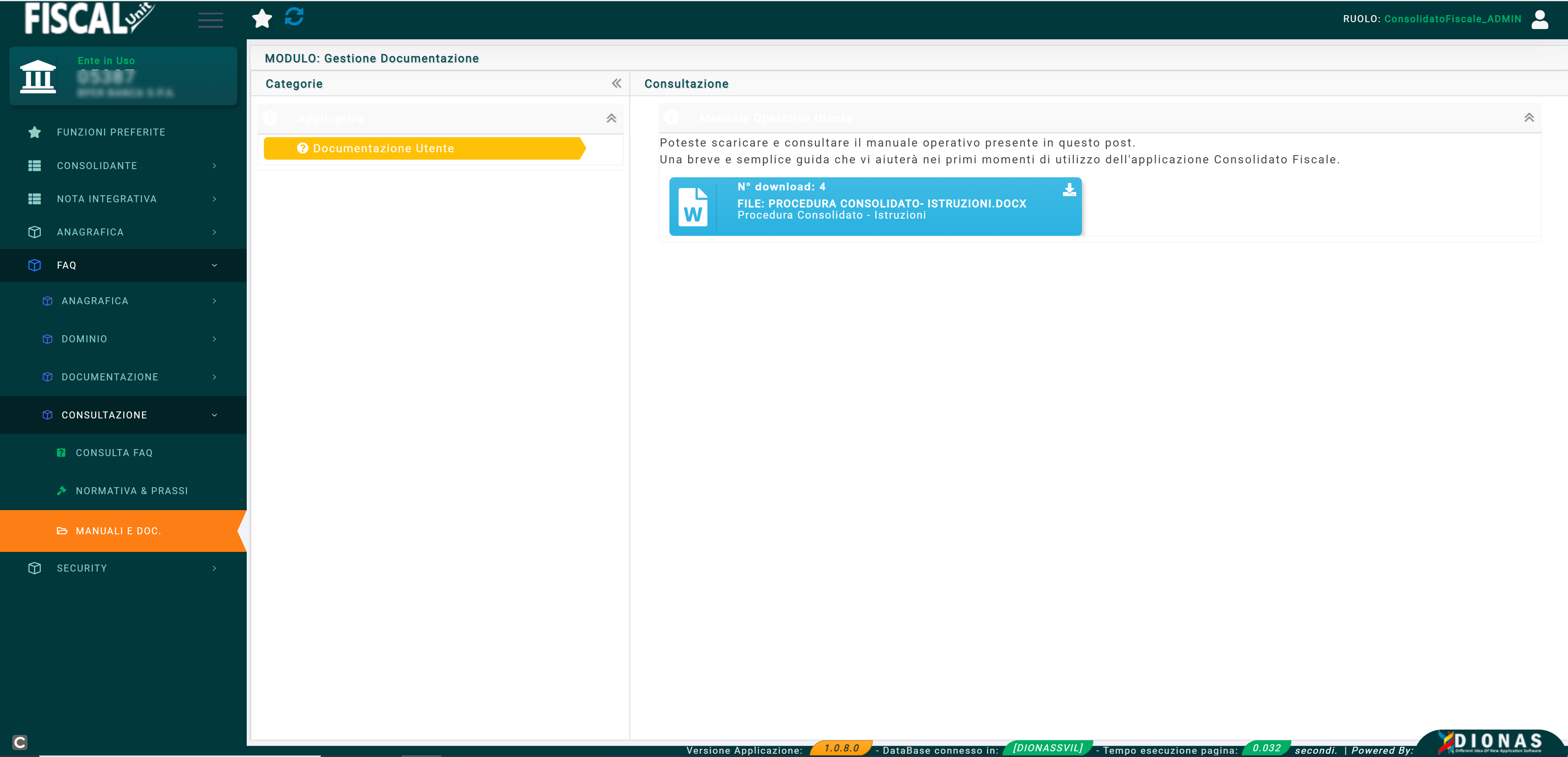The image size is (1568, 757).
Task: Click the question mark icon in Documentazione Utente
Action: [302, 148]
